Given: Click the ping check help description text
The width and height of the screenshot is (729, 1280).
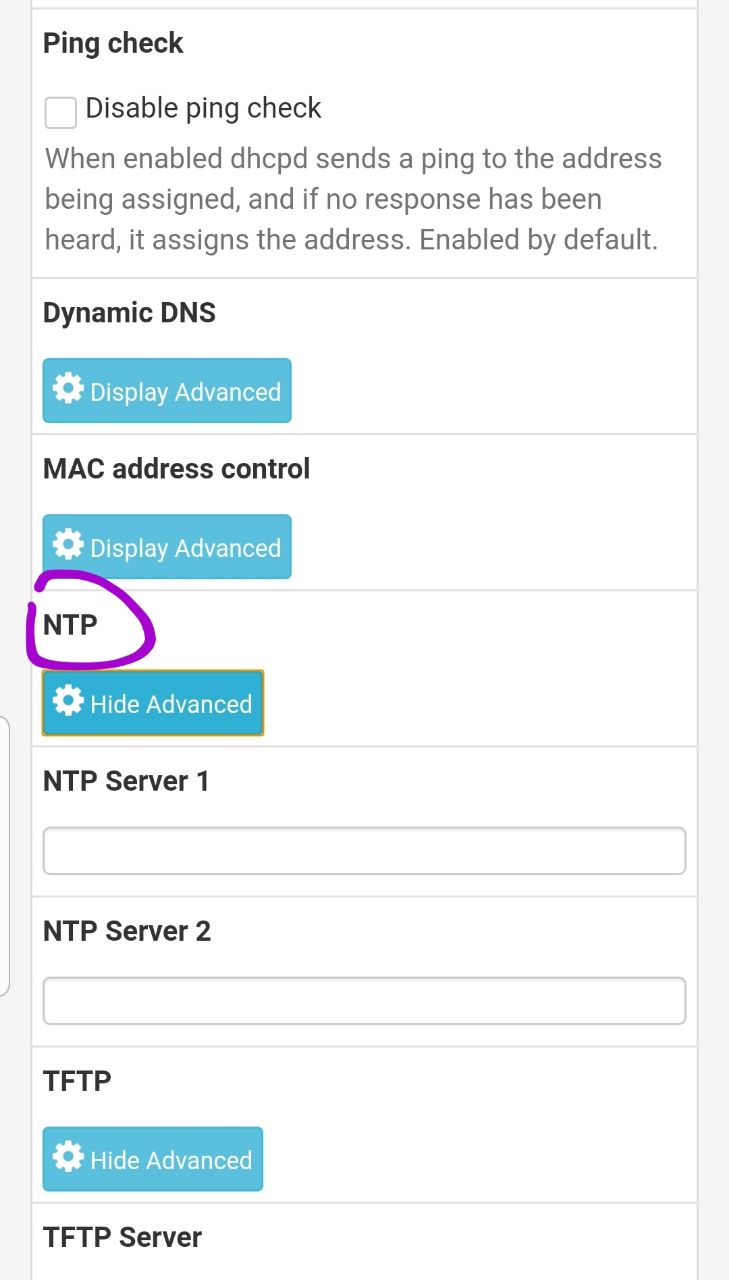Looking at the screenshot, I should (353, 200).
